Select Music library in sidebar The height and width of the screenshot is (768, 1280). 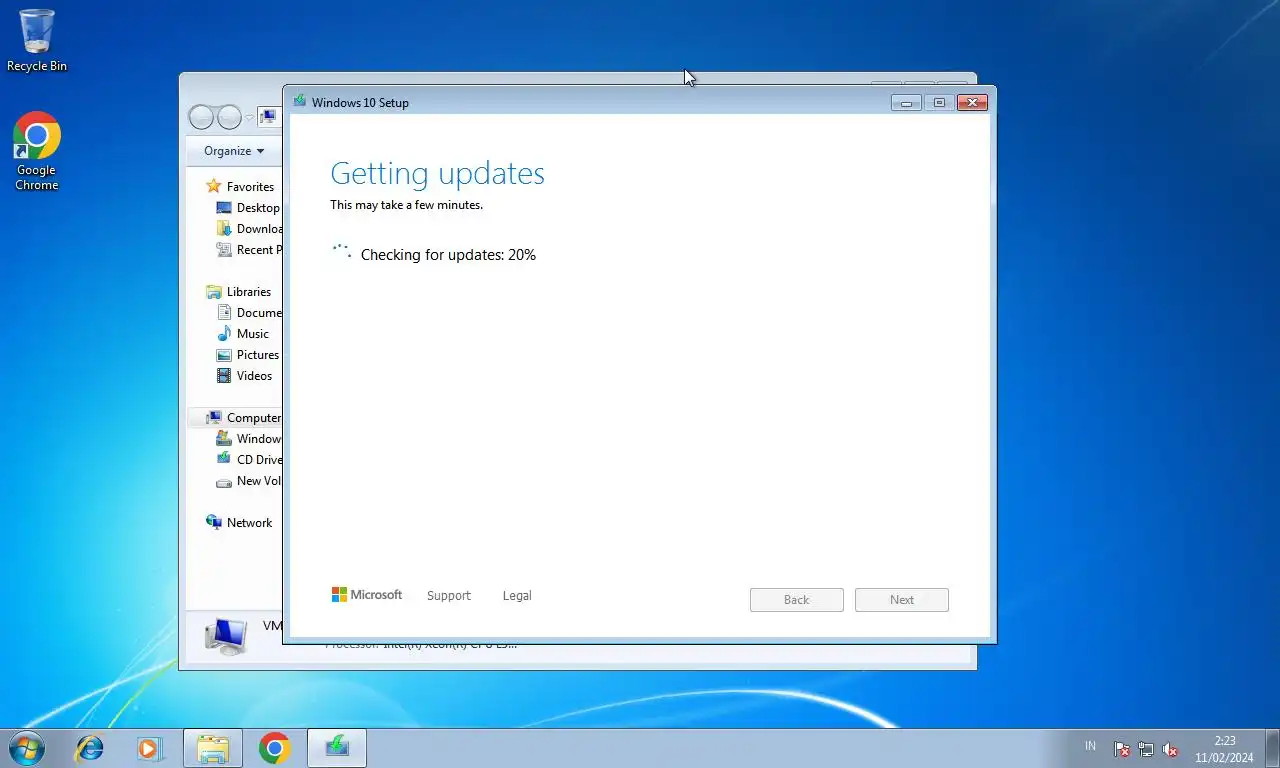point(253,334)
